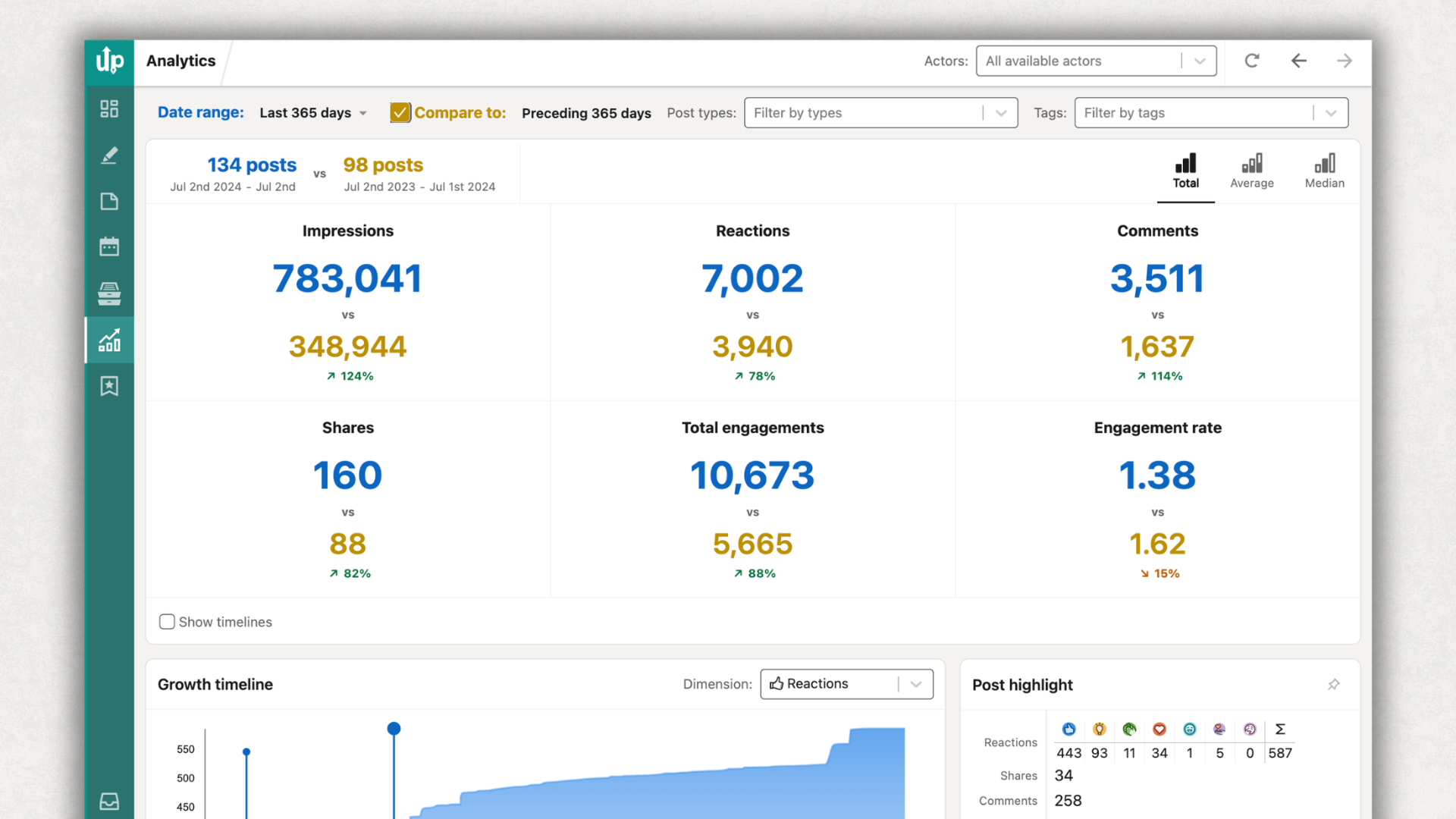Click the 15% engagement rate decrease indicator
This screenshot has width=1456, height=819.
click(x=1159, y=573)
